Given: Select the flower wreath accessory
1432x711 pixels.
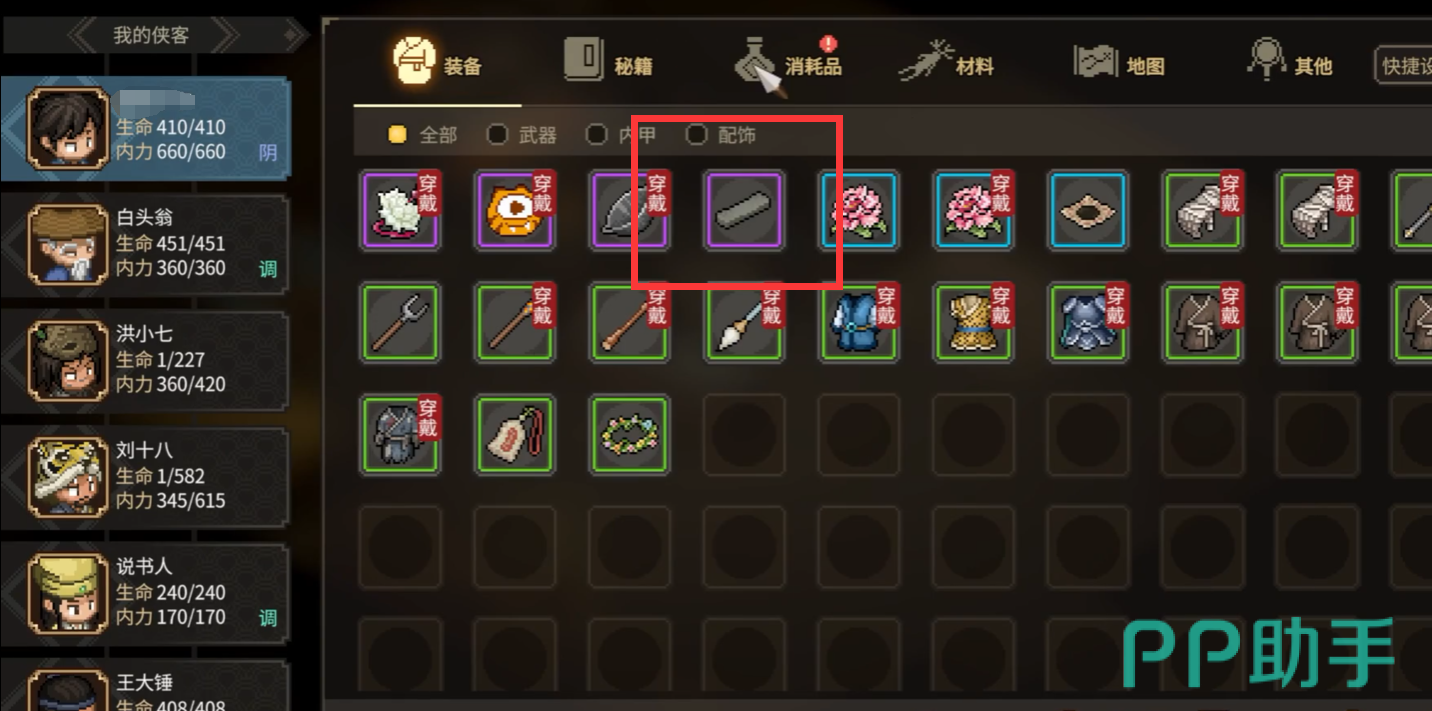Looking at the screenshot, I should pos(630,434).
